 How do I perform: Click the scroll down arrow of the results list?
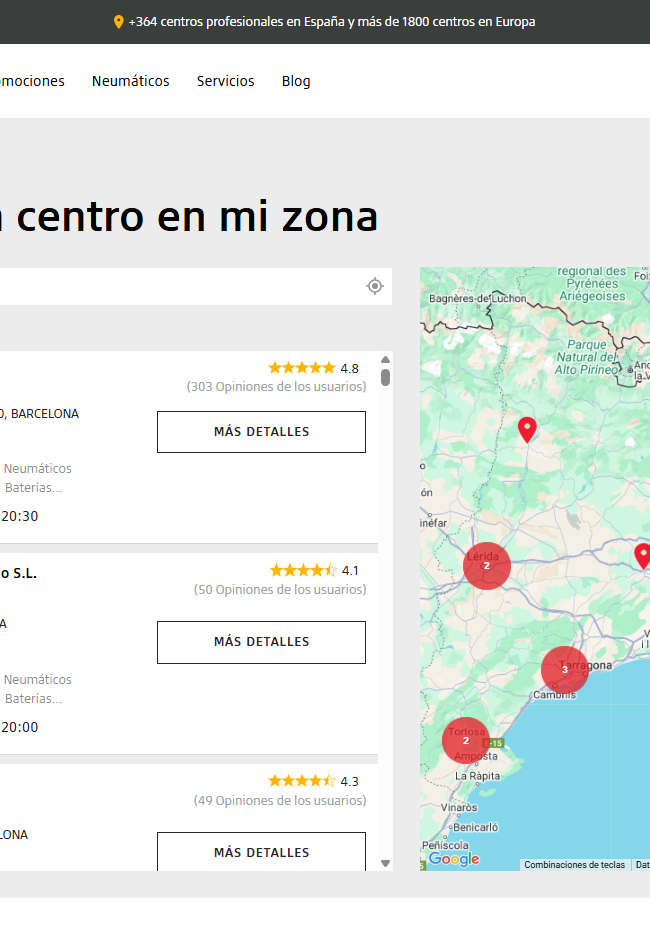[x=386, y=864]
